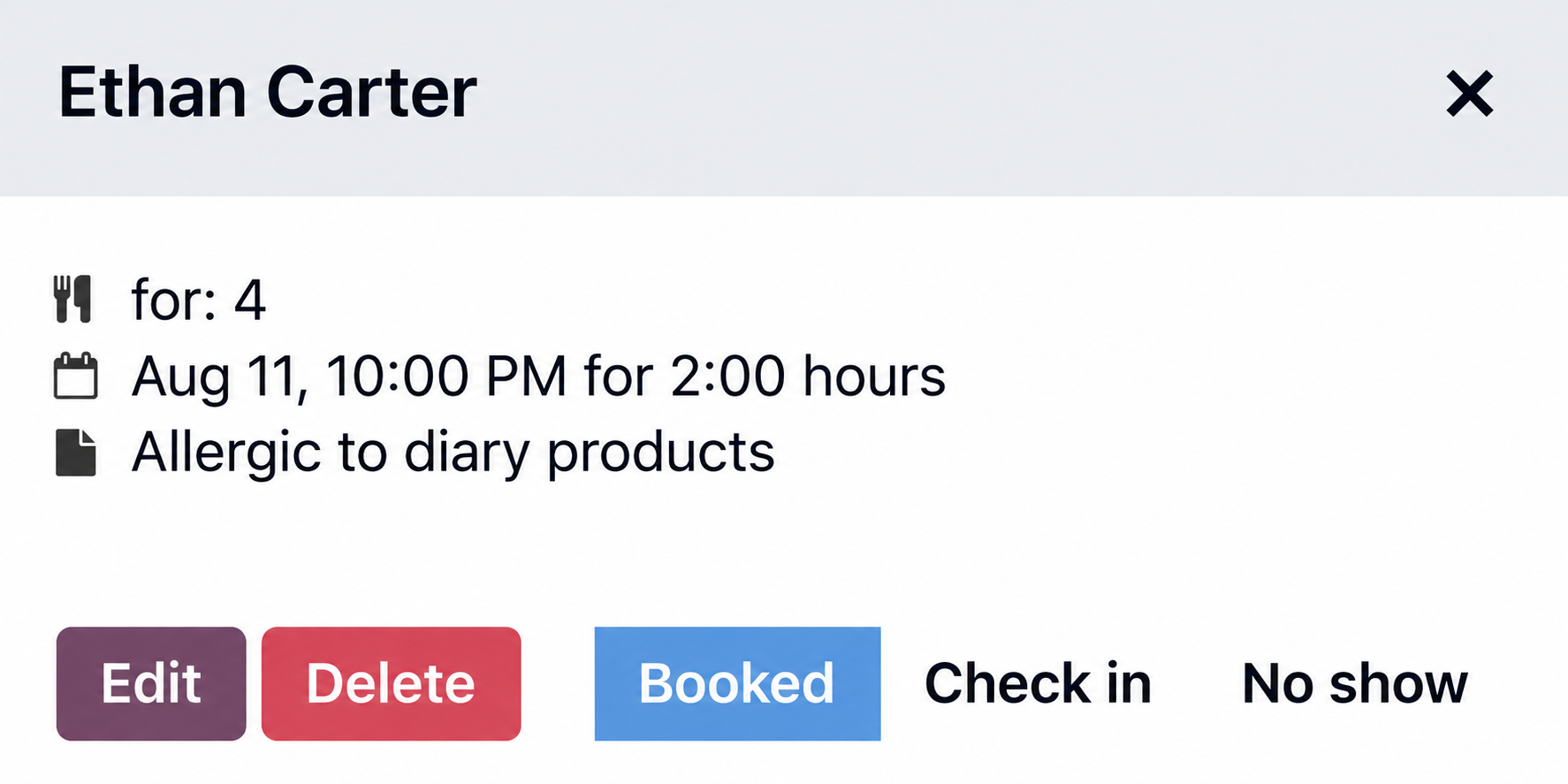Click the fork and knife guests icon
This screenshot has width=1568, height=784.
[x=72, y=299]
